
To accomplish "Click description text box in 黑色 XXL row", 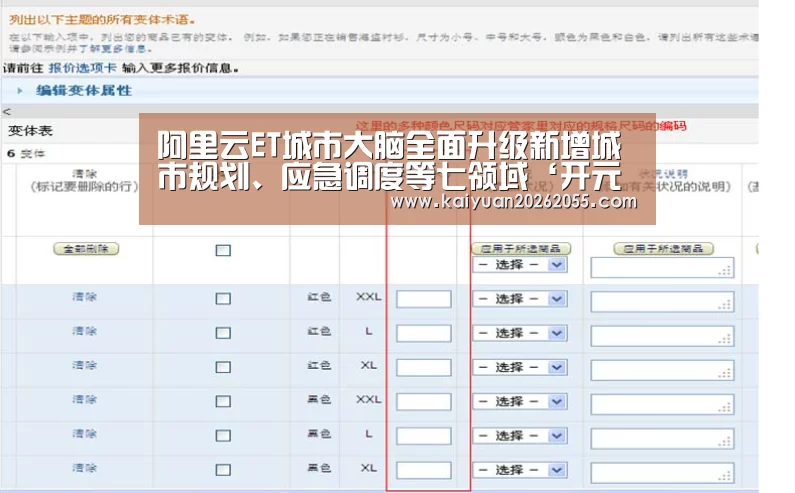I will [x=662, y=405].
